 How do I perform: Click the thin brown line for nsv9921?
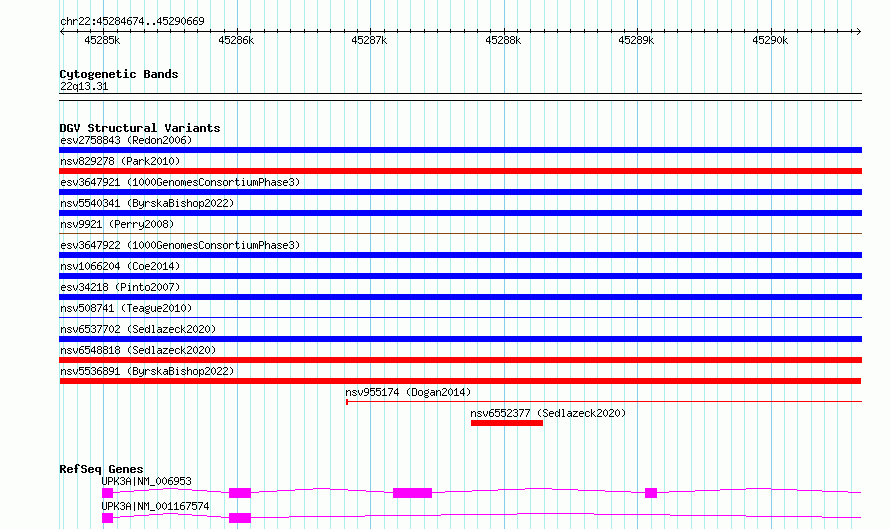click(460, 233)
